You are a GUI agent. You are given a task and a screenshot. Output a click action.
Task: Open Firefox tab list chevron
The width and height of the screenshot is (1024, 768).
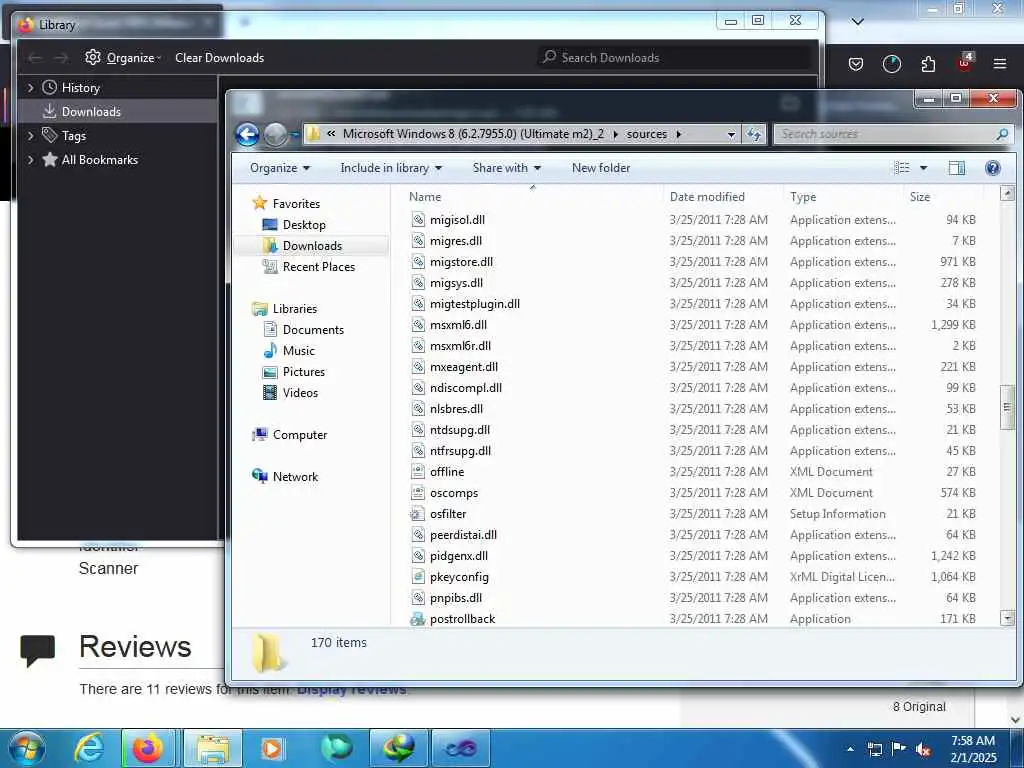[857, 22]
